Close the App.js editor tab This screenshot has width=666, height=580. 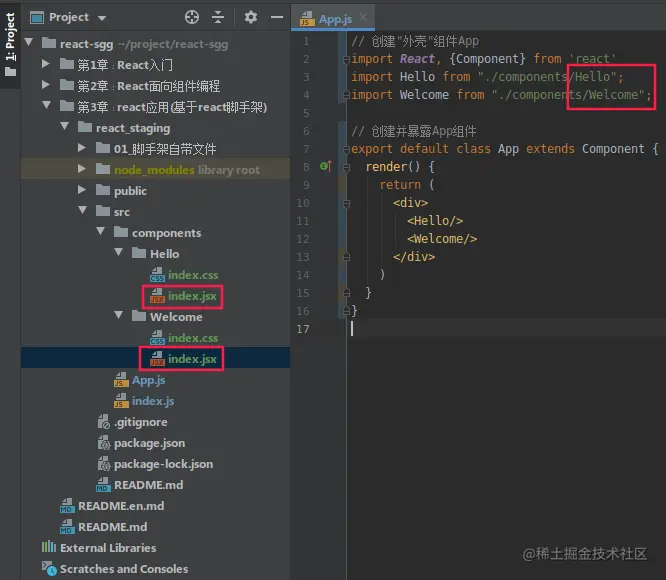(363, 17)
